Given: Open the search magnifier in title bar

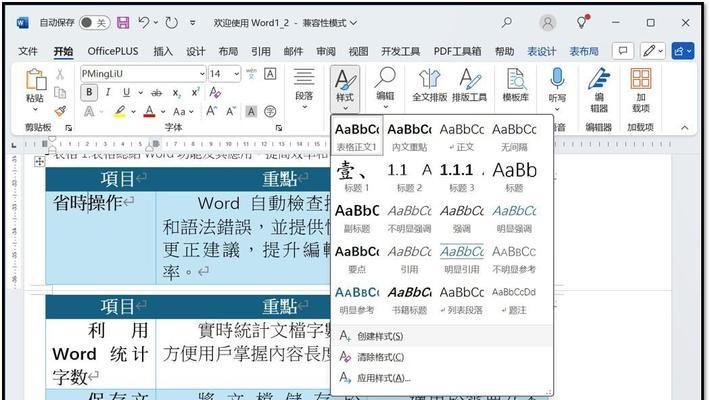Looking at the screenshot, I should (507, 22).
